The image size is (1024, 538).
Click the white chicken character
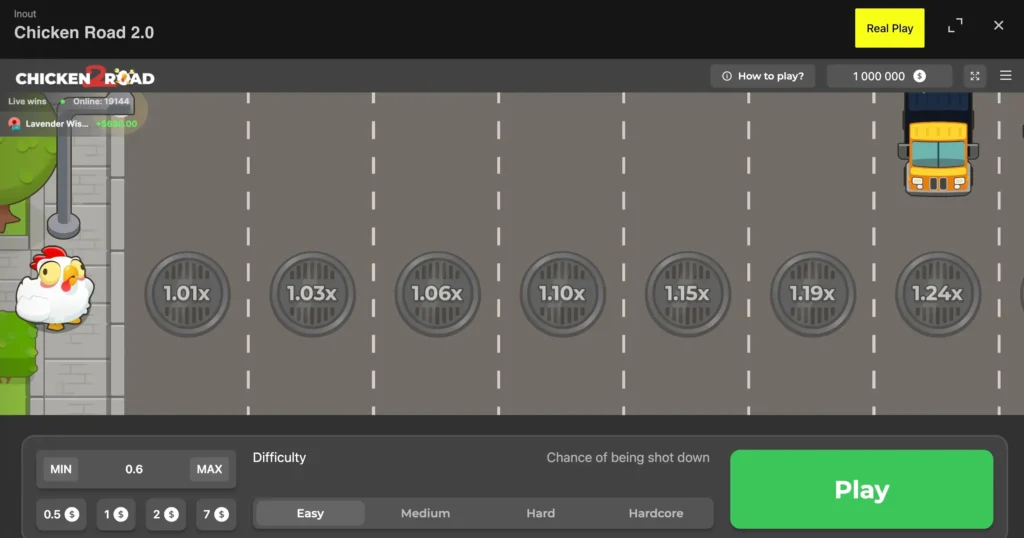pos(55,289)
